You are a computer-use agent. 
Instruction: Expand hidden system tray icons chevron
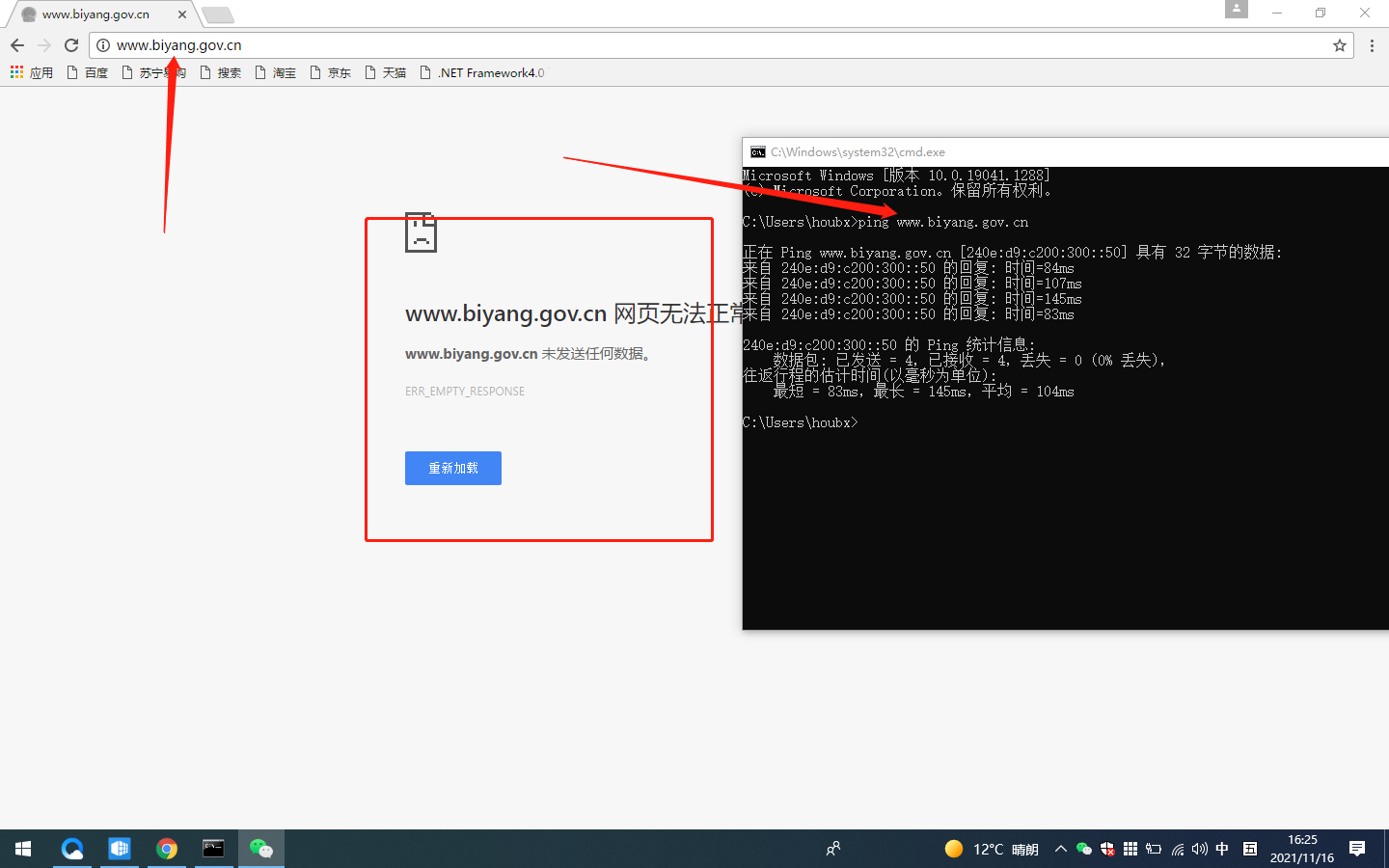(1060, 849)
